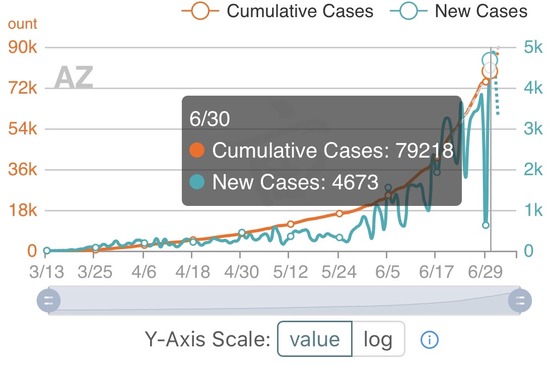Click the teal marker at 5/24
The image size is (550, 366).
pos(340,238)
